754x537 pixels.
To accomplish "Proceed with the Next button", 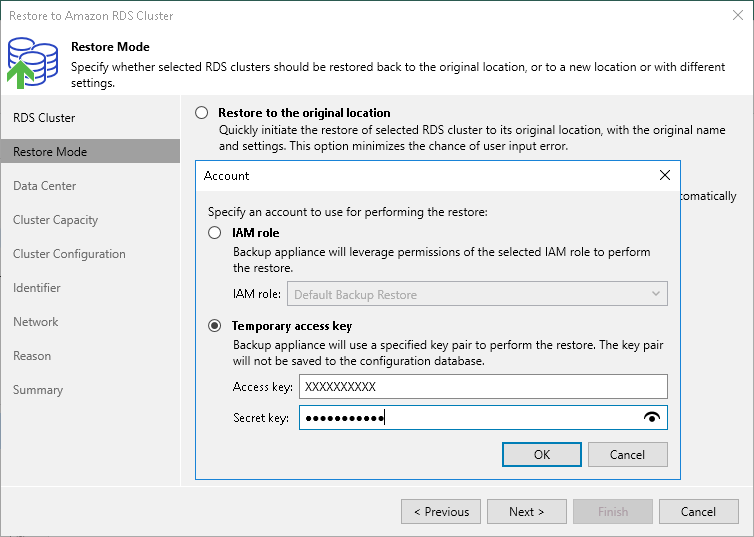I will [x=526, y=512].
